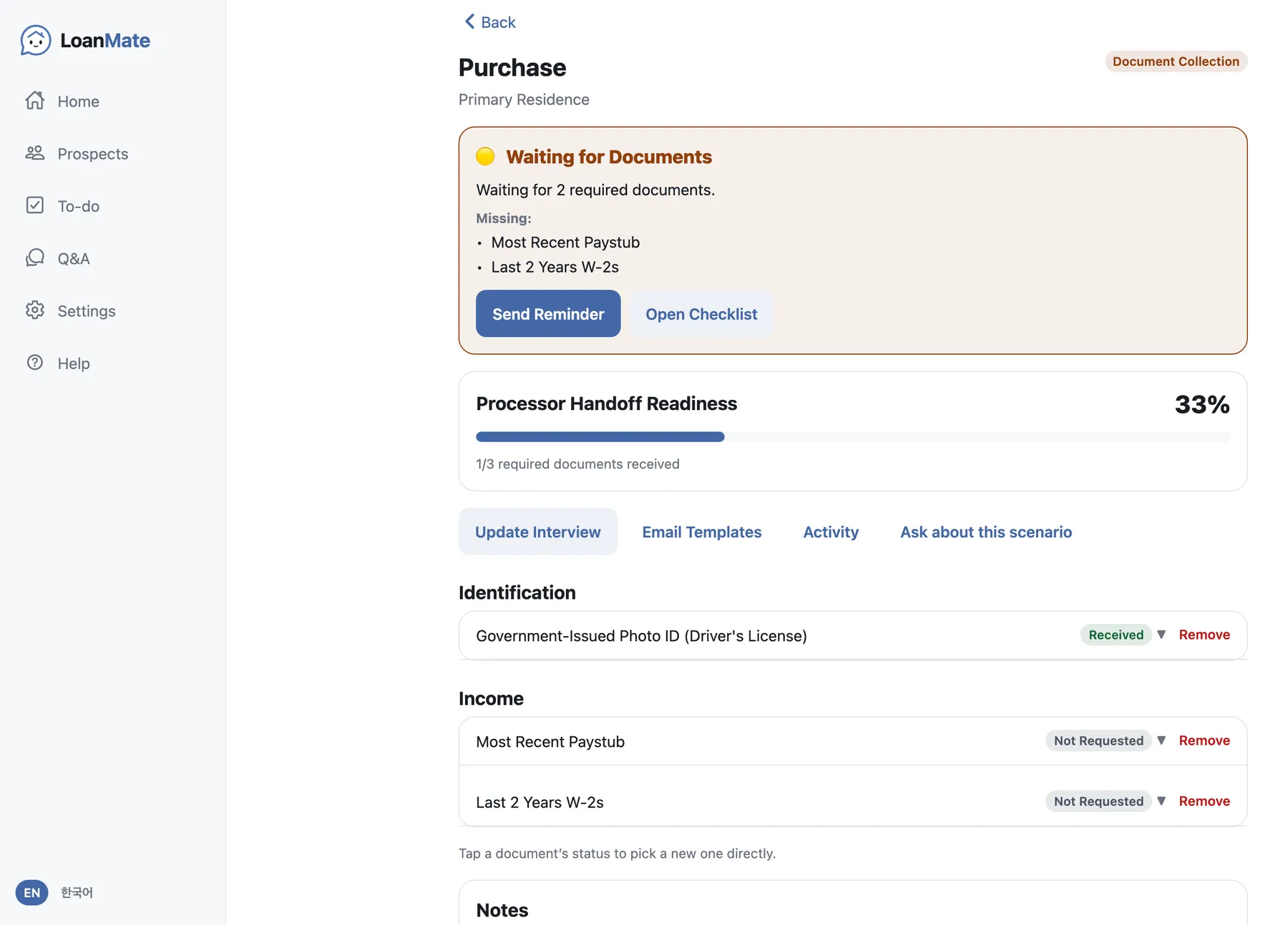Open Q&A in sidebar

pyautogui.click(x=74, y=258)
